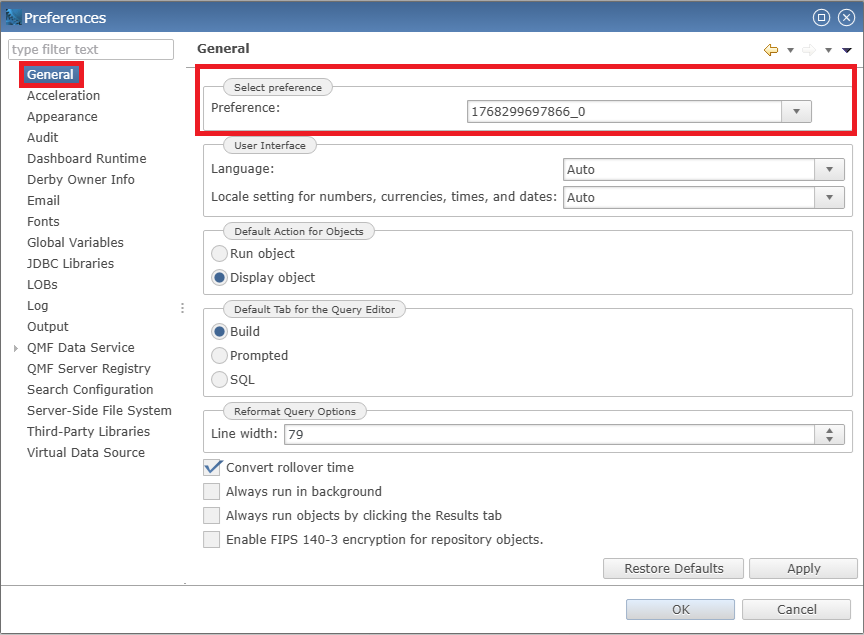The height and width of the screenshot is (635, 864).
Task: Choose Build as default query tab
Action: (219, 331)
